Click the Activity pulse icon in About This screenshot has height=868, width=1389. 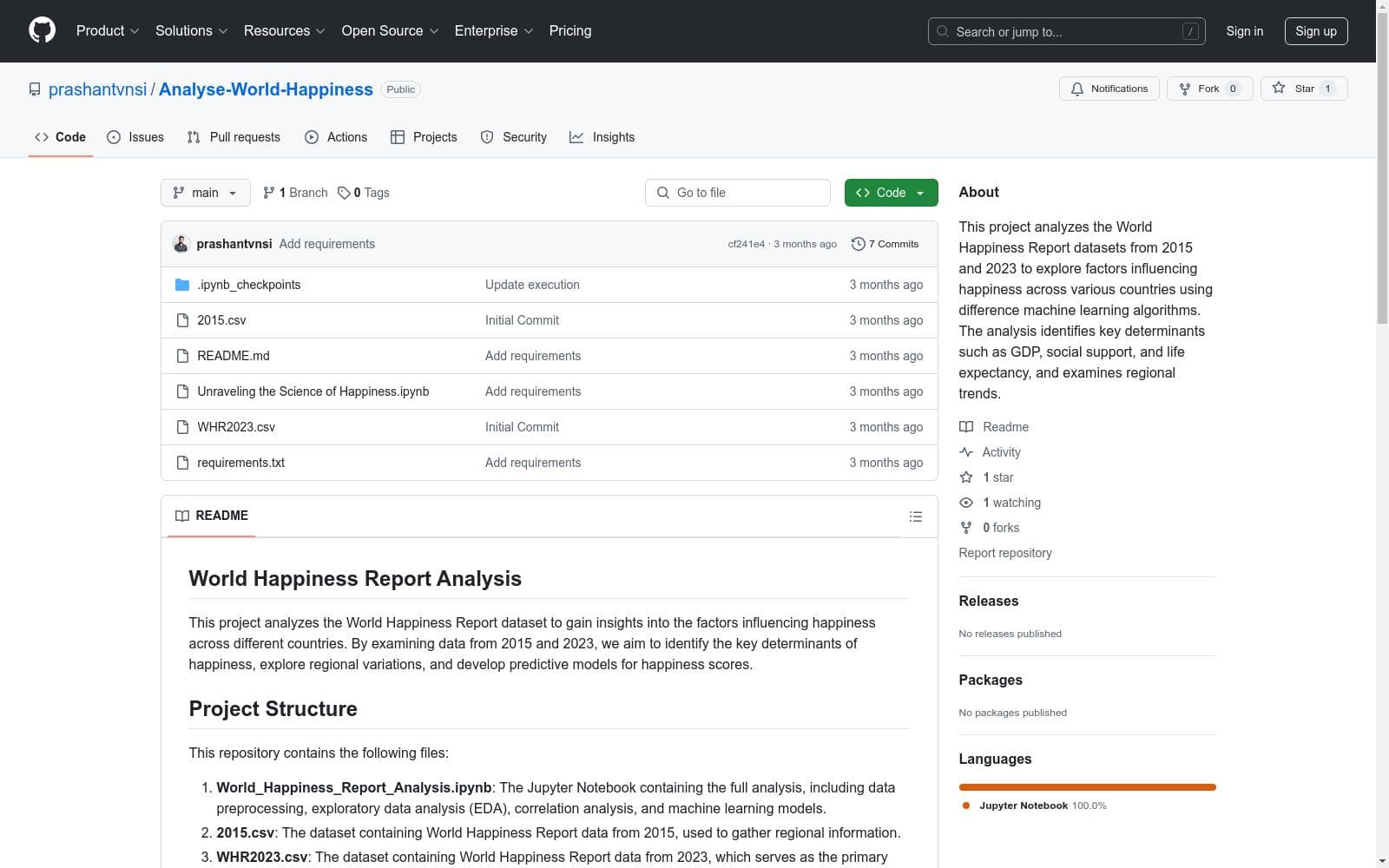point(966,452)
